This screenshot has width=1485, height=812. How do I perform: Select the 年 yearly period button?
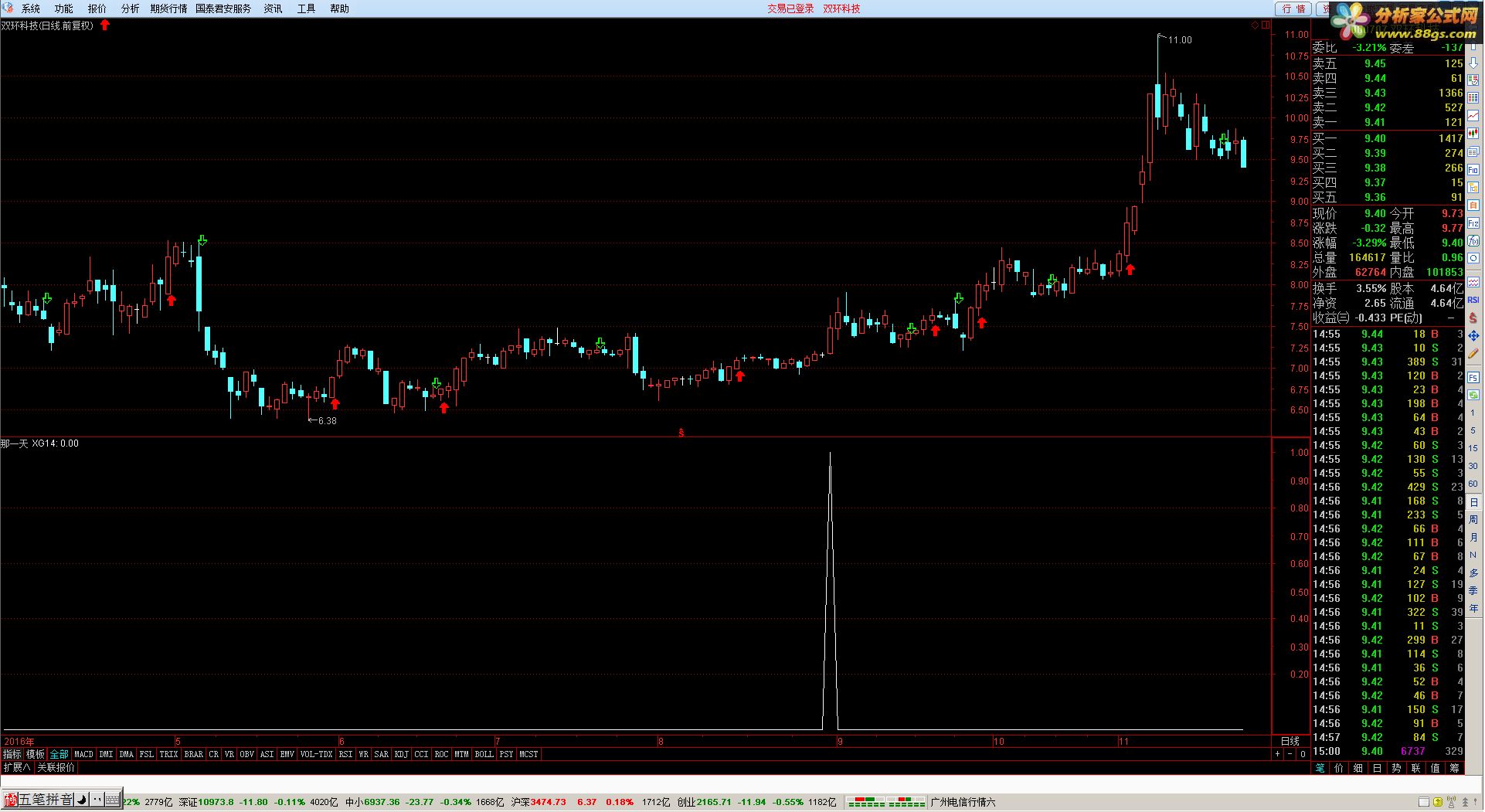[x=1473, y=608]
